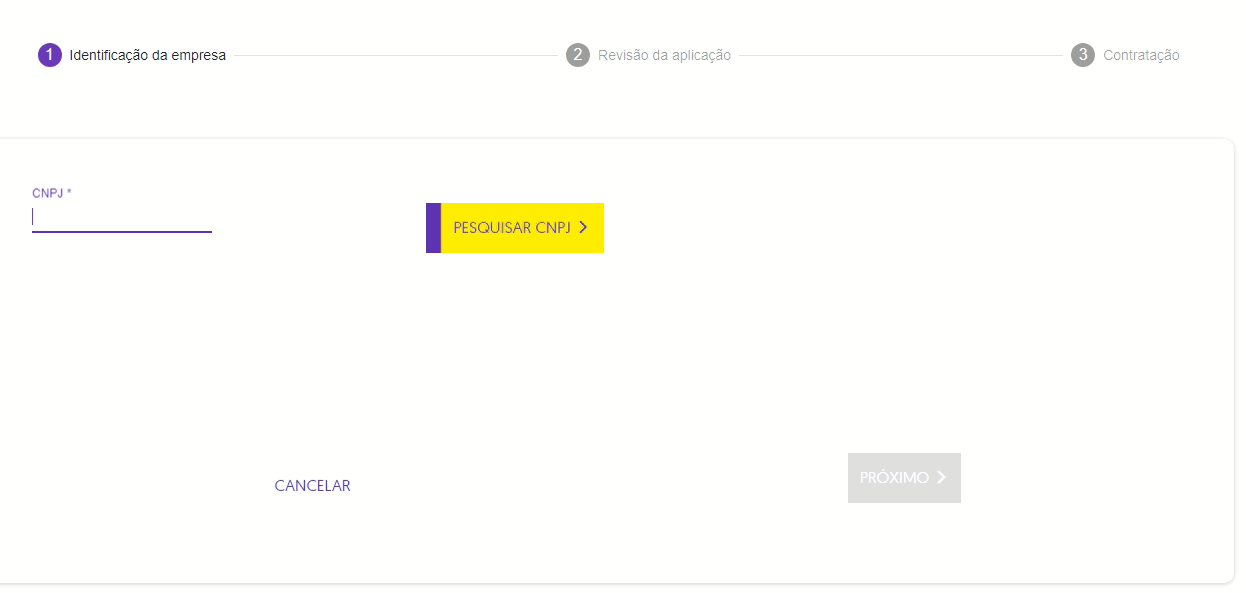The width and height of the screenshot is (1246, 593).
Task: Click the gray step 3 circle
Action: (x=1082, y=55)
